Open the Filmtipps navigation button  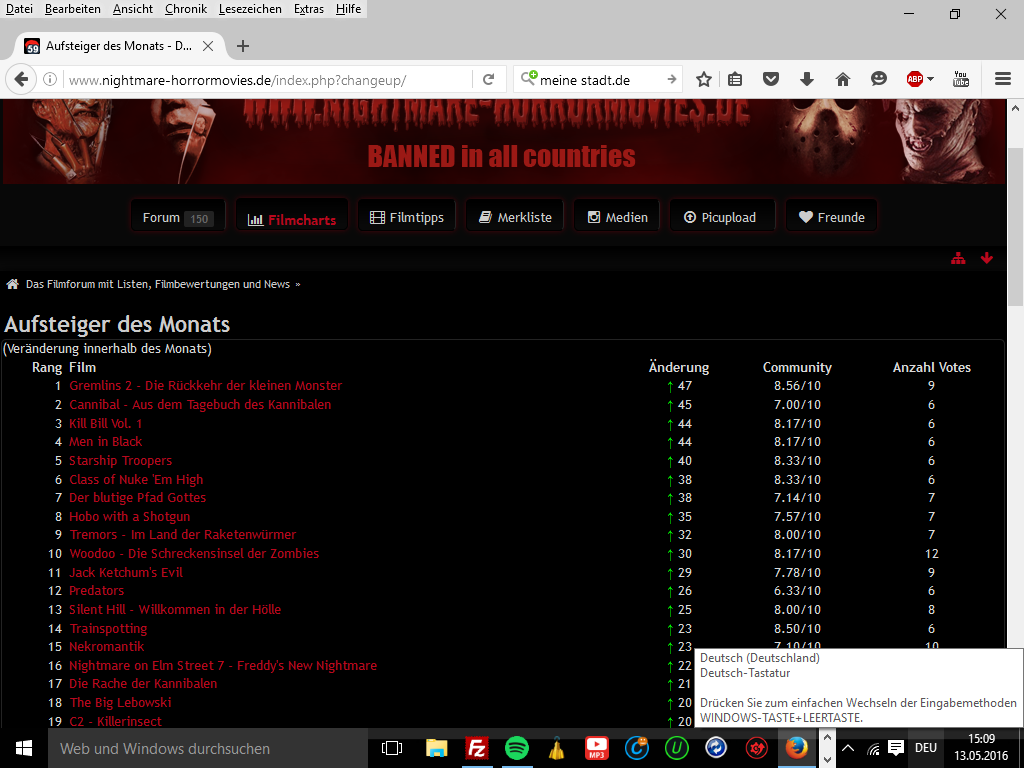point(406,217)
